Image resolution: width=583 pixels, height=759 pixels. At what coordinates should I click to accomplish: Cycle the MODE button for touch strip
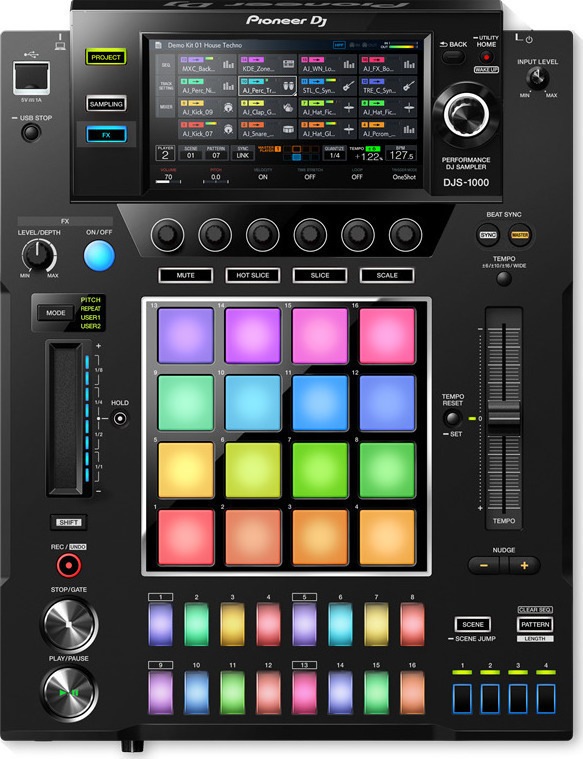tap(56, 313)
